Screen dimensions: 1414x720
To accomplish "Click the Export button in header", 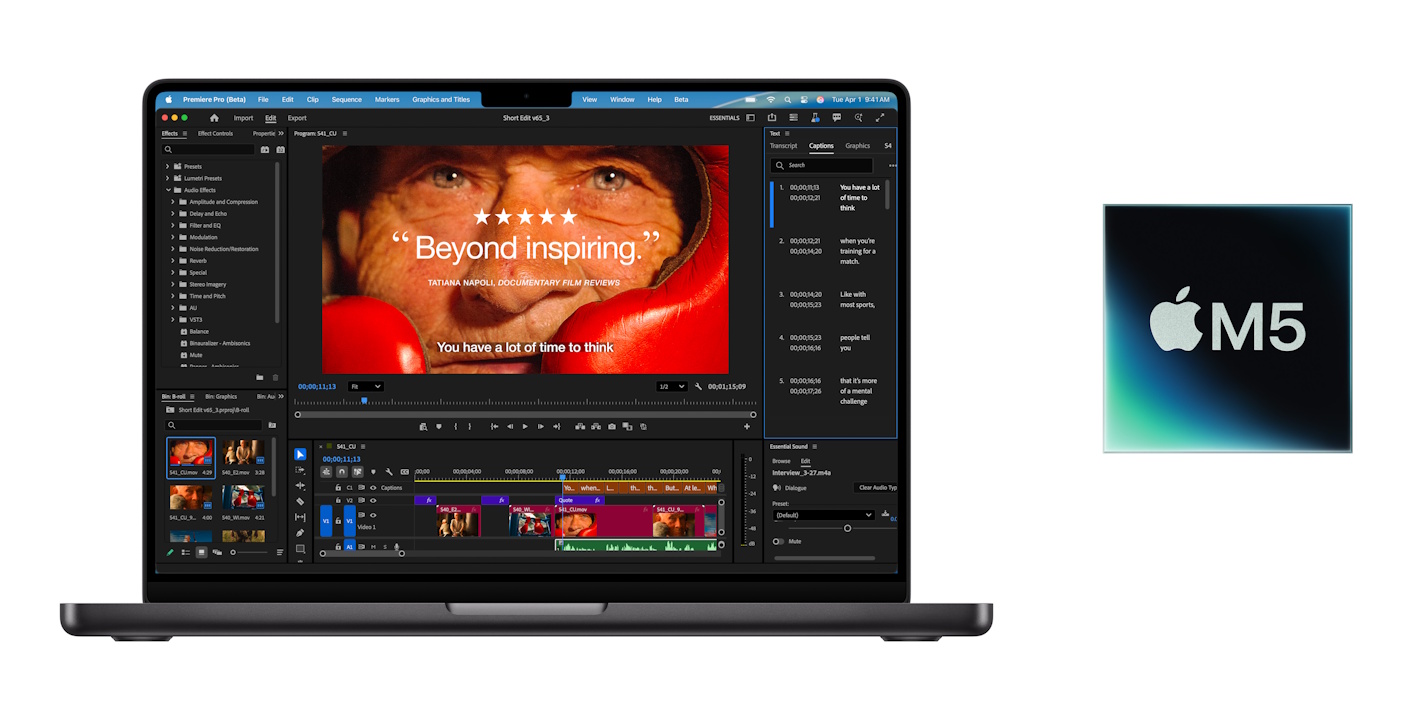I will click(x=297, y=118).
